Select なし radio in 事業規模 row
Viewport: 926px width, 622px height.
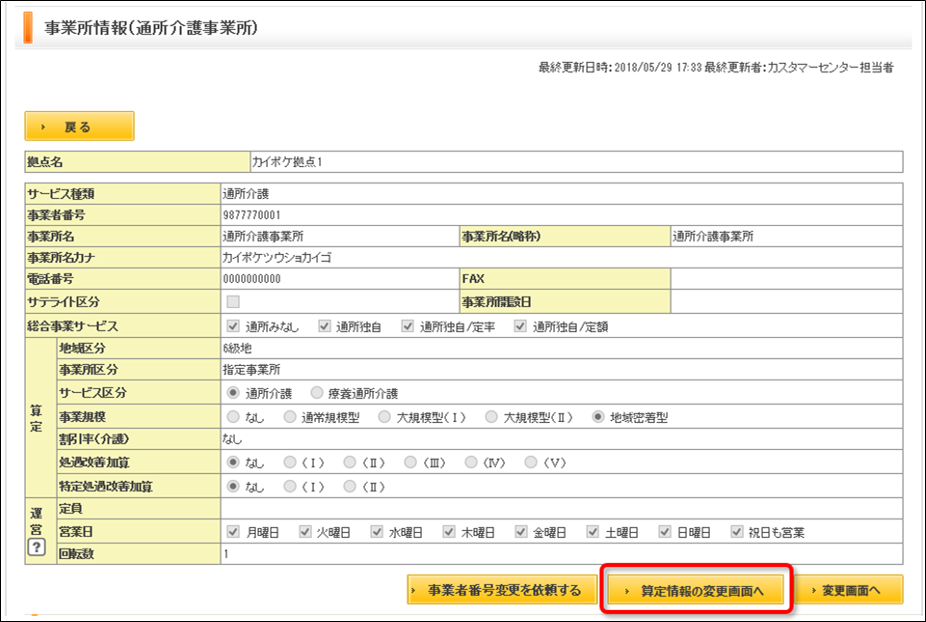(x=233, y=417)
